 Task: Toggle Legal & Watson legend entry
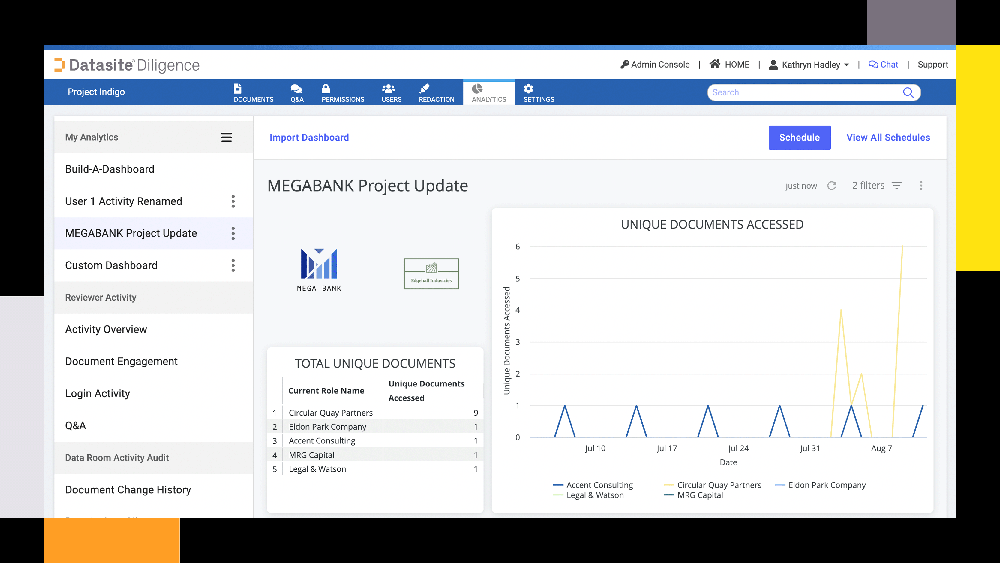(x=588, y=495)
